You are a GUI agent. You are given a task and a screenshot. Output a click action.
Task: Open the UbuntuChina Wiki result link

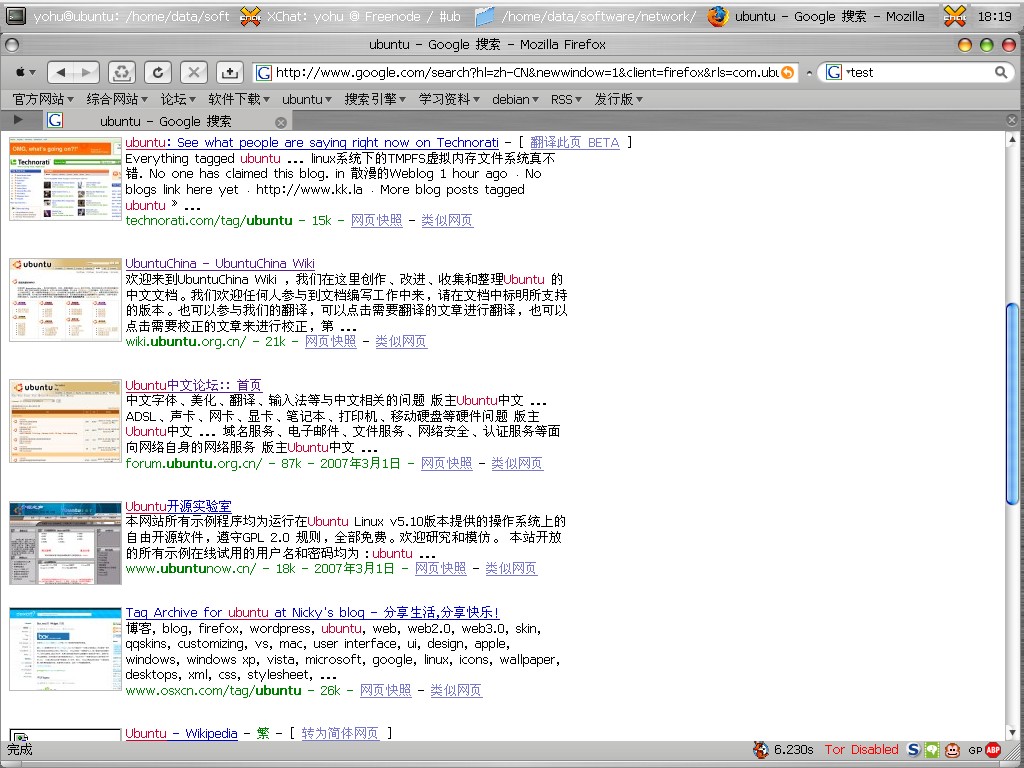220,264
